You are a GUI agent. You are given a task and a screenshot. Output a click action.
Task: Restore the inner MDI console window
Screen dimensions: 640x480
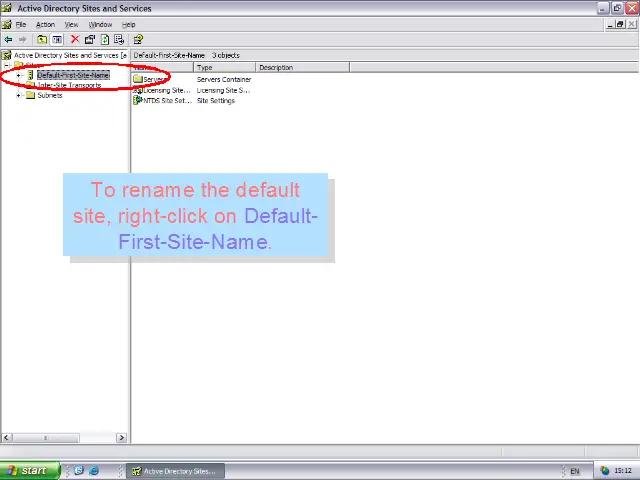pyautogui.click(x=620, y=24)
